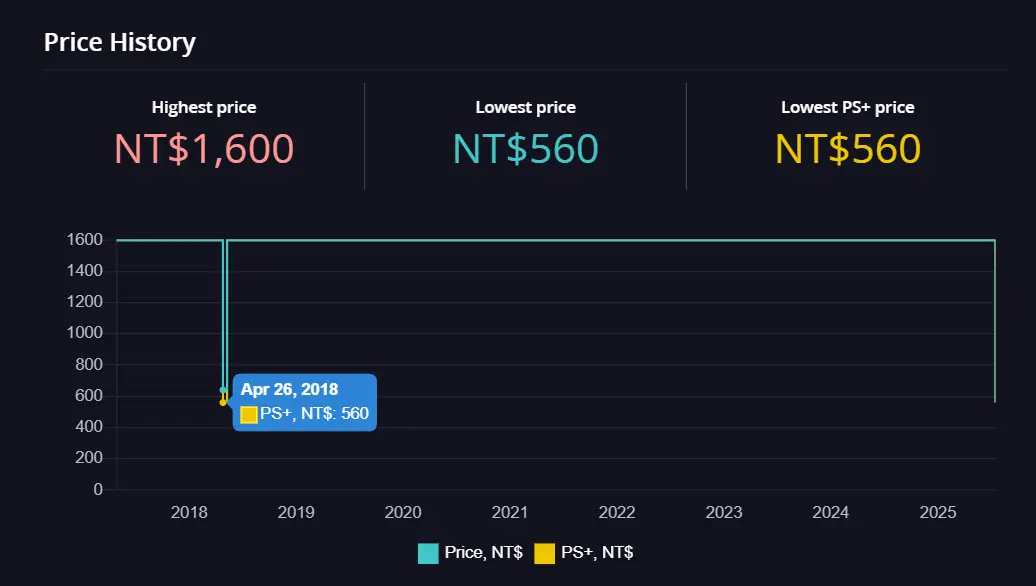Click the yellow square inside the tooltip
Screen dimensions: 1036x586
click(249, 414)
